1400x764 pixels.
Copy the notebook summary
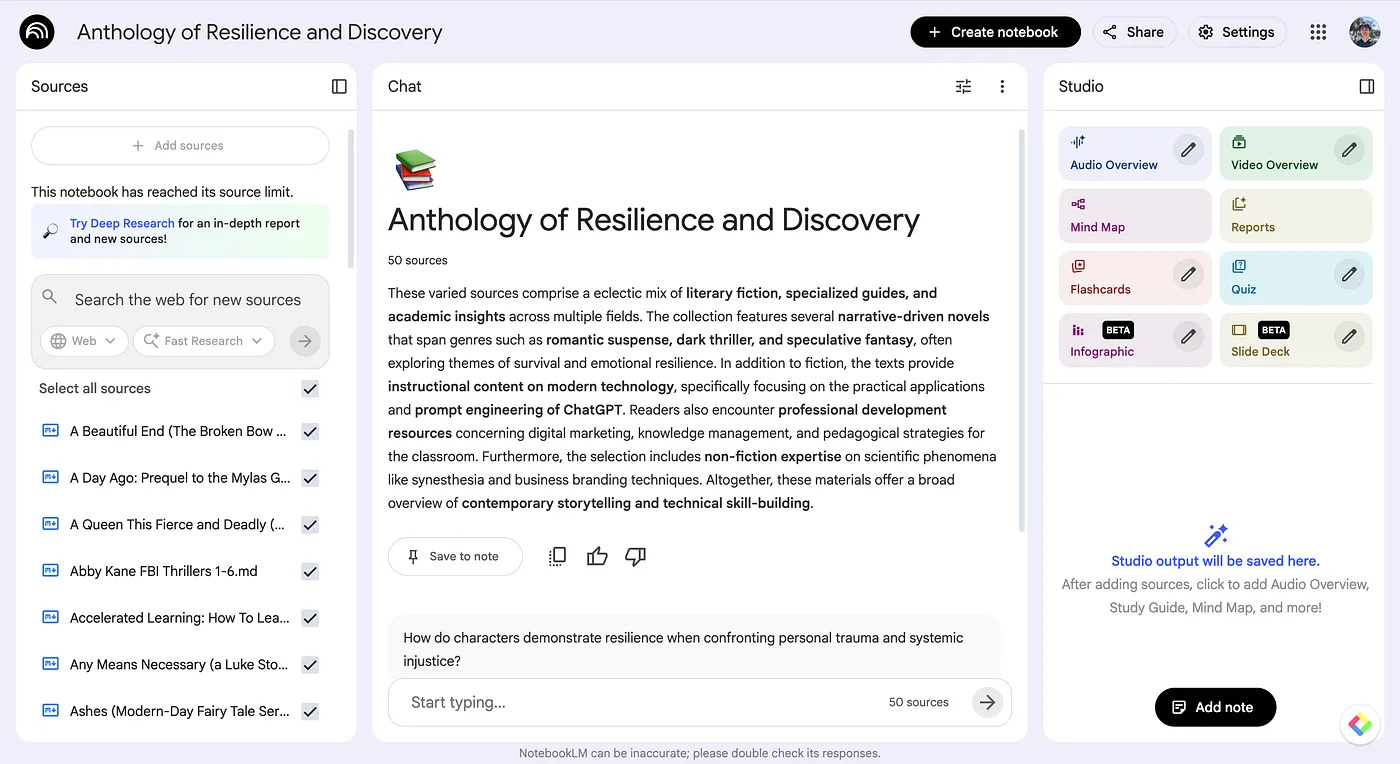[x=557, y=556]
